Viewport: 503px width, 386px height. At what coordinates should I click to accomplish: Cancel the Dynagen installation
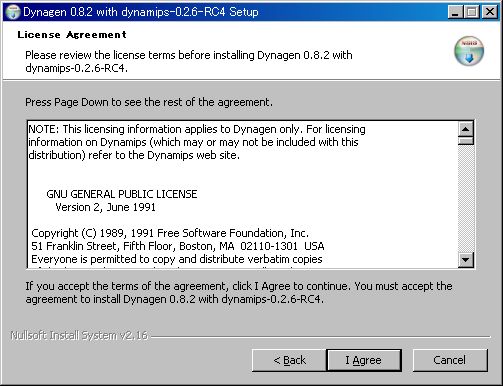450,360
